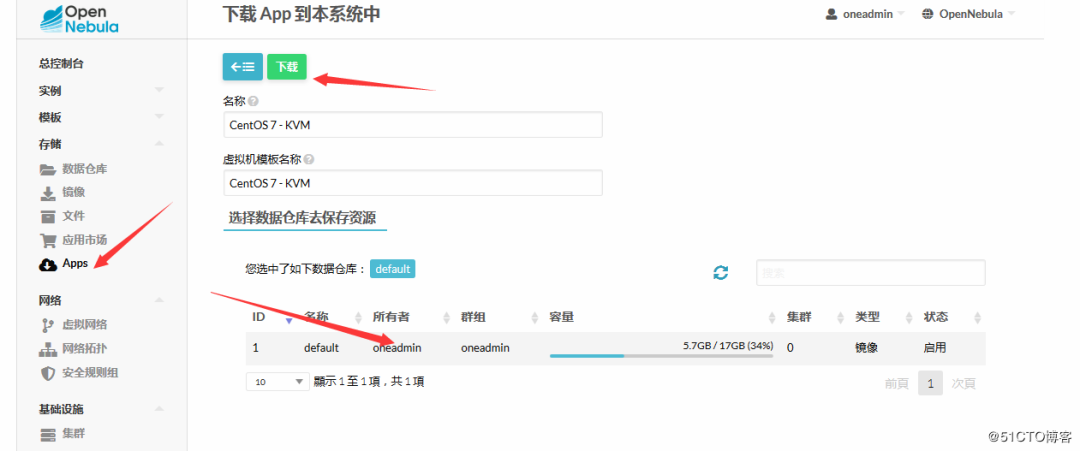This screenshot has width=1080, height=451.
Task: Open 安全规则组 shield icon item
Action: (48, 373)
